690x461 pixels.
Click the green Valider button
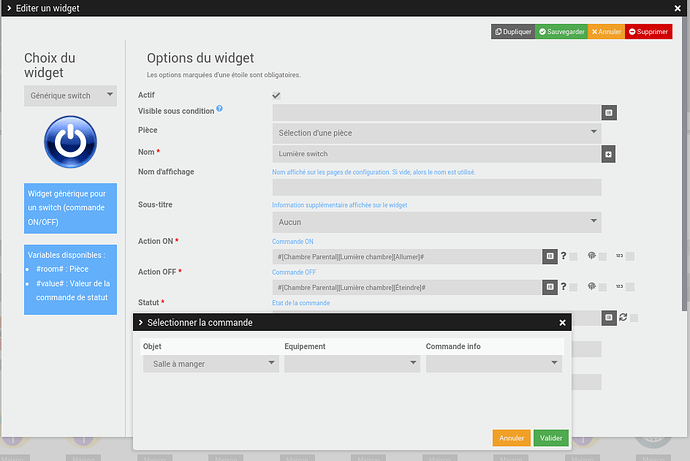551,438
